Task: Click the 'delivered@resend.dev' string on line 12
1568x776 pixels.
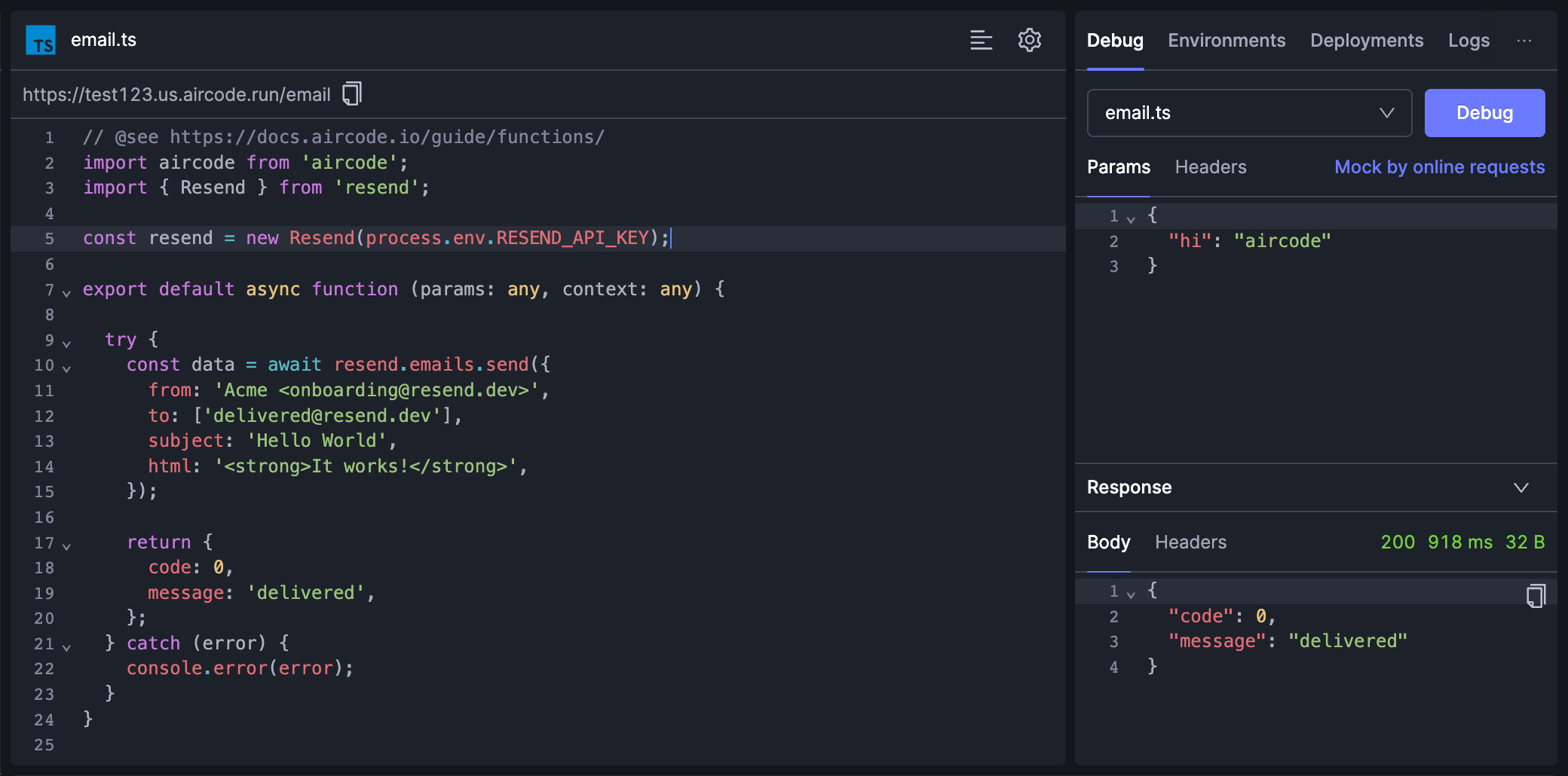Action: tap(322, 416)
